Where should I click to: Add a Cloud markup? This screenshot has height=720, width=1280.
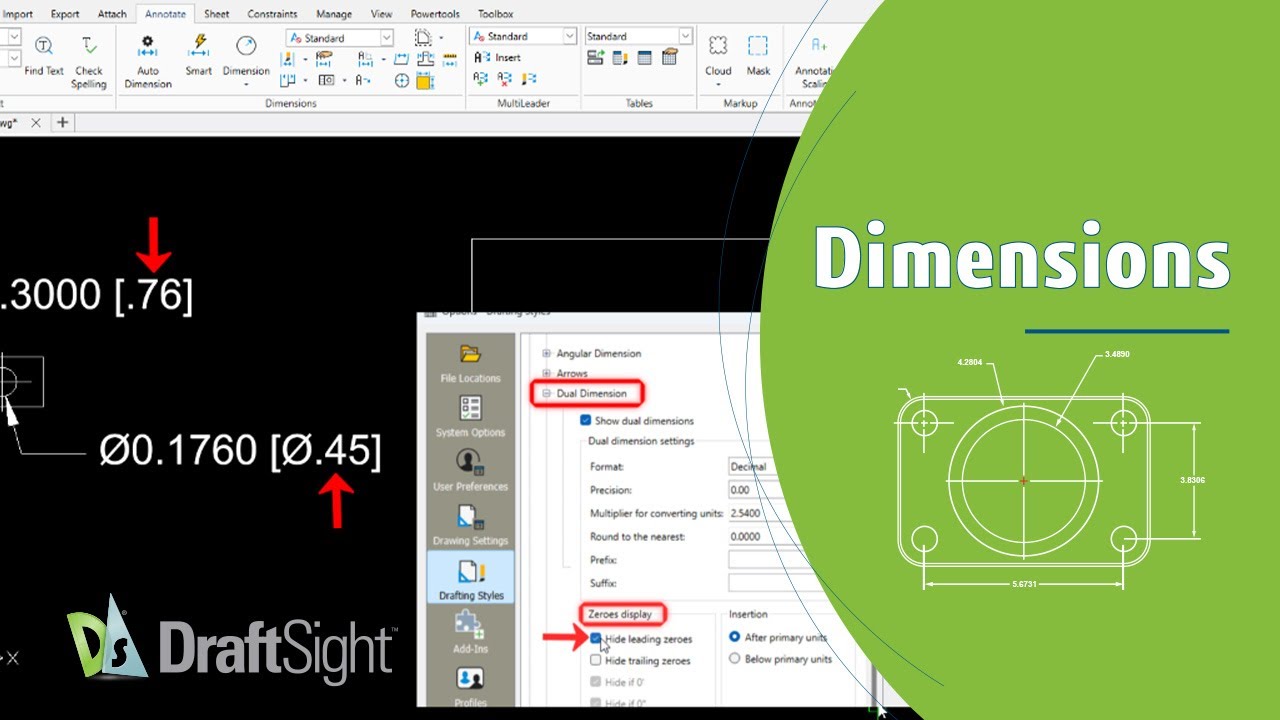tap(718, 56)
